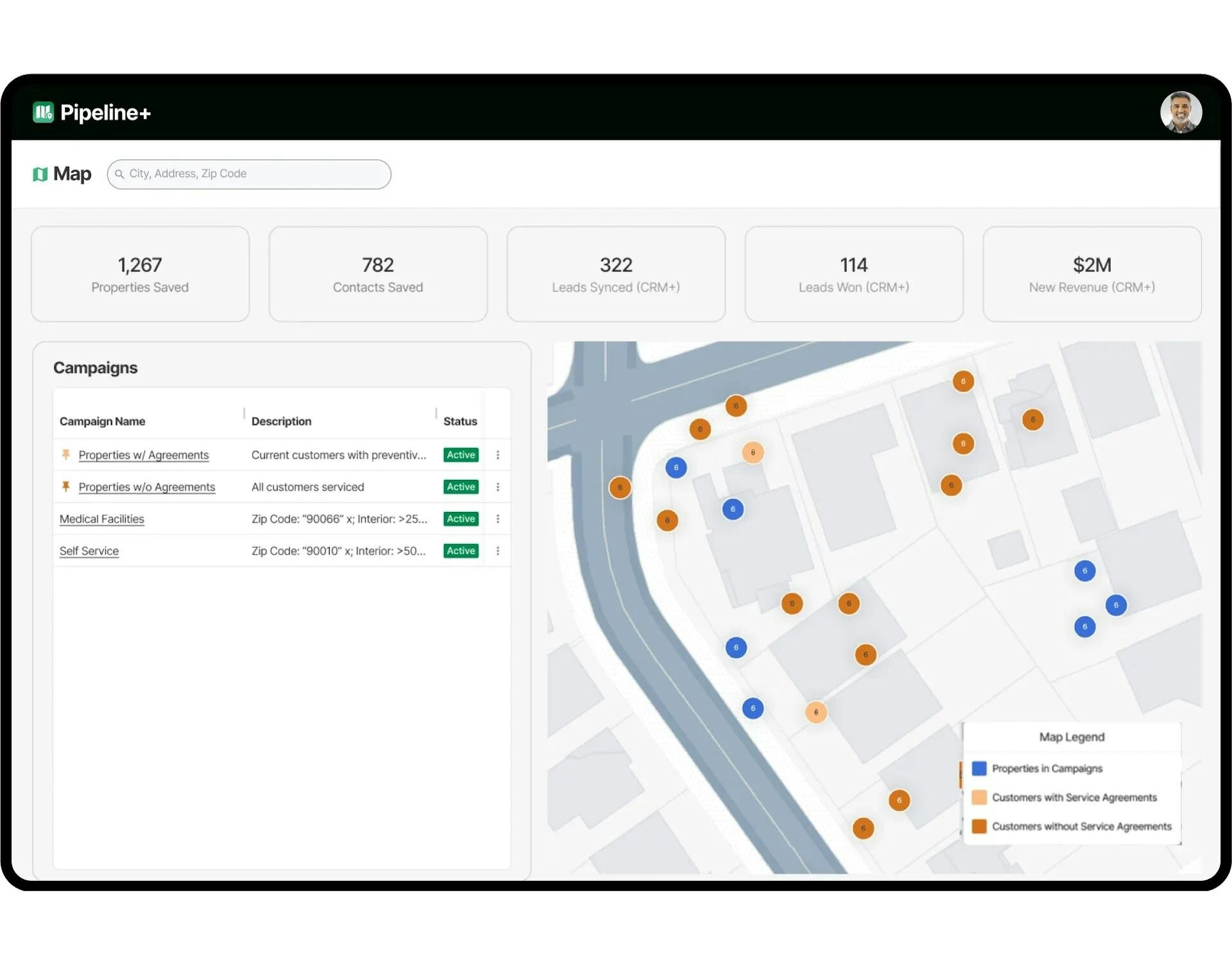
Task: Toggle Active status for Self Service campaign
Action: pyautogui.click(x=461, y=550)
